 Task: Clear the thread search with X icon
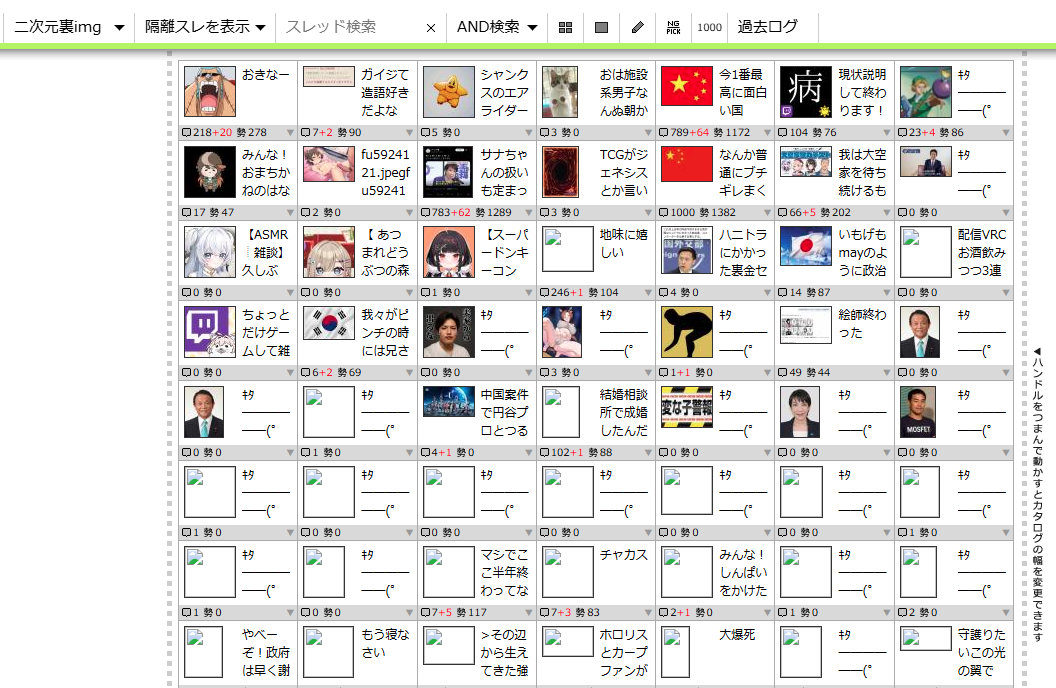431,28
